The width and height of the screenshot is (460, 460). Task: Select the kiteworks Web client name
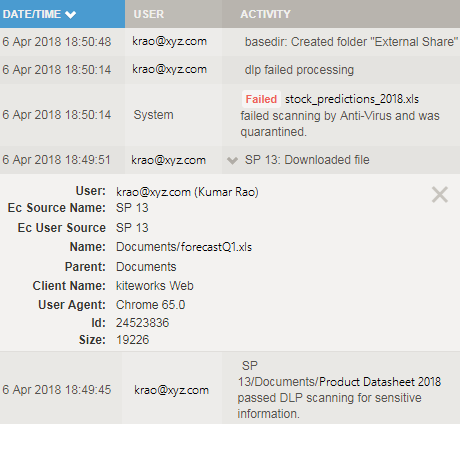[x=155, y=286]
